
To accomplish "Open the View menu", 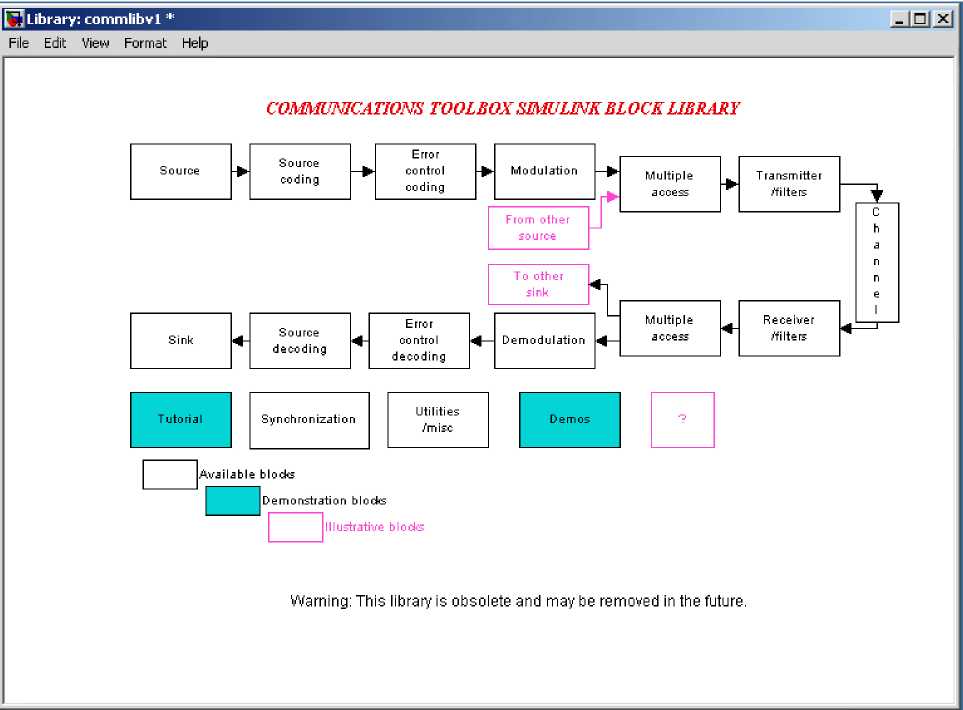I will [95, 43].
